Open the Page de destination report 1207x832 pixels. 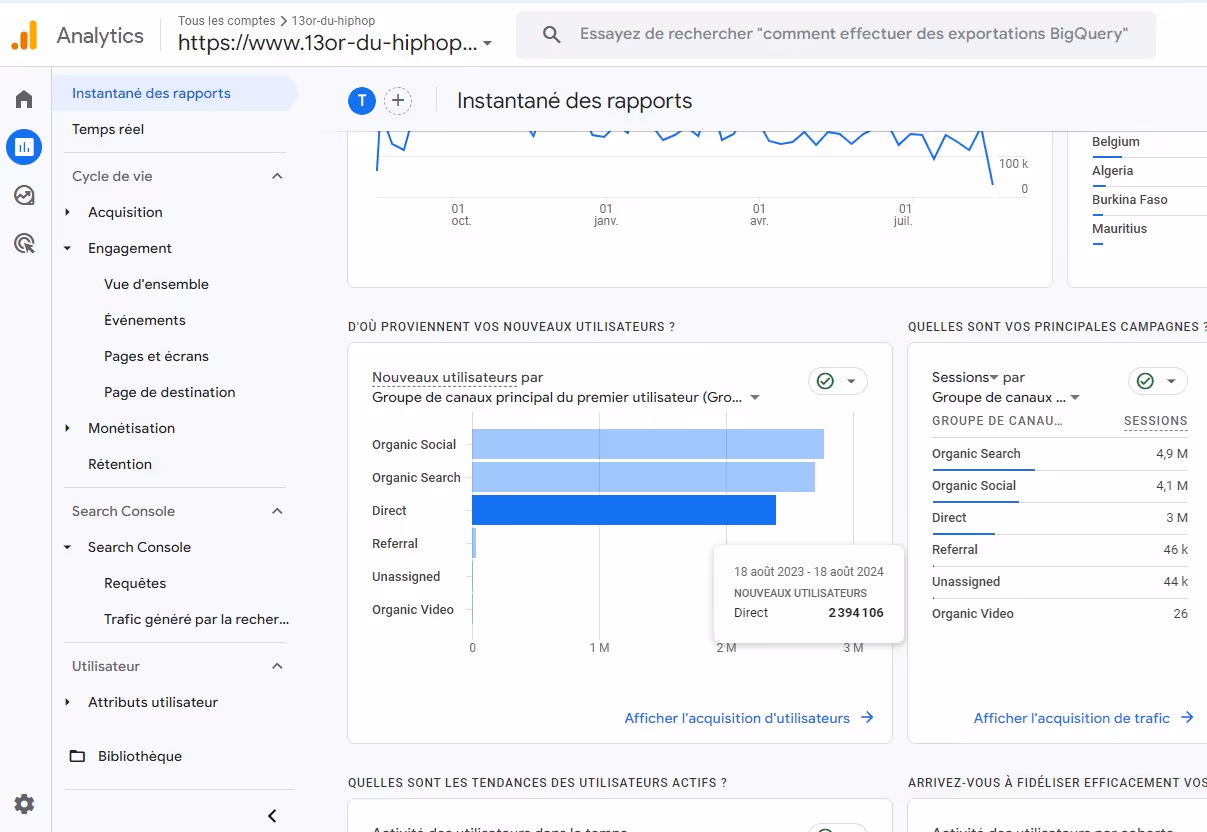pos(170,392)
